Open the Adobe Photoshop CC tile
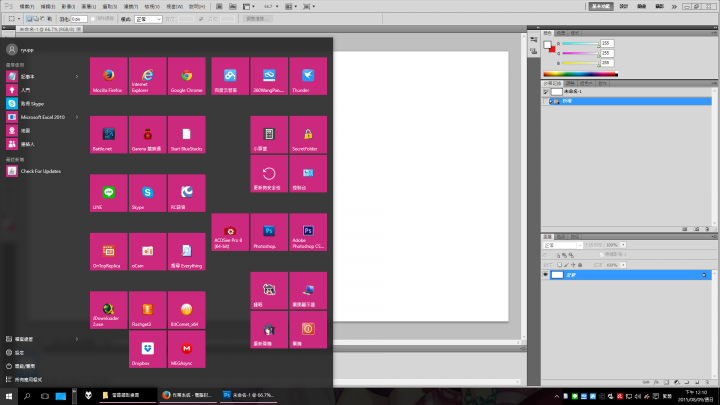The width and height of the screenshot is (720, 405). 308,231
